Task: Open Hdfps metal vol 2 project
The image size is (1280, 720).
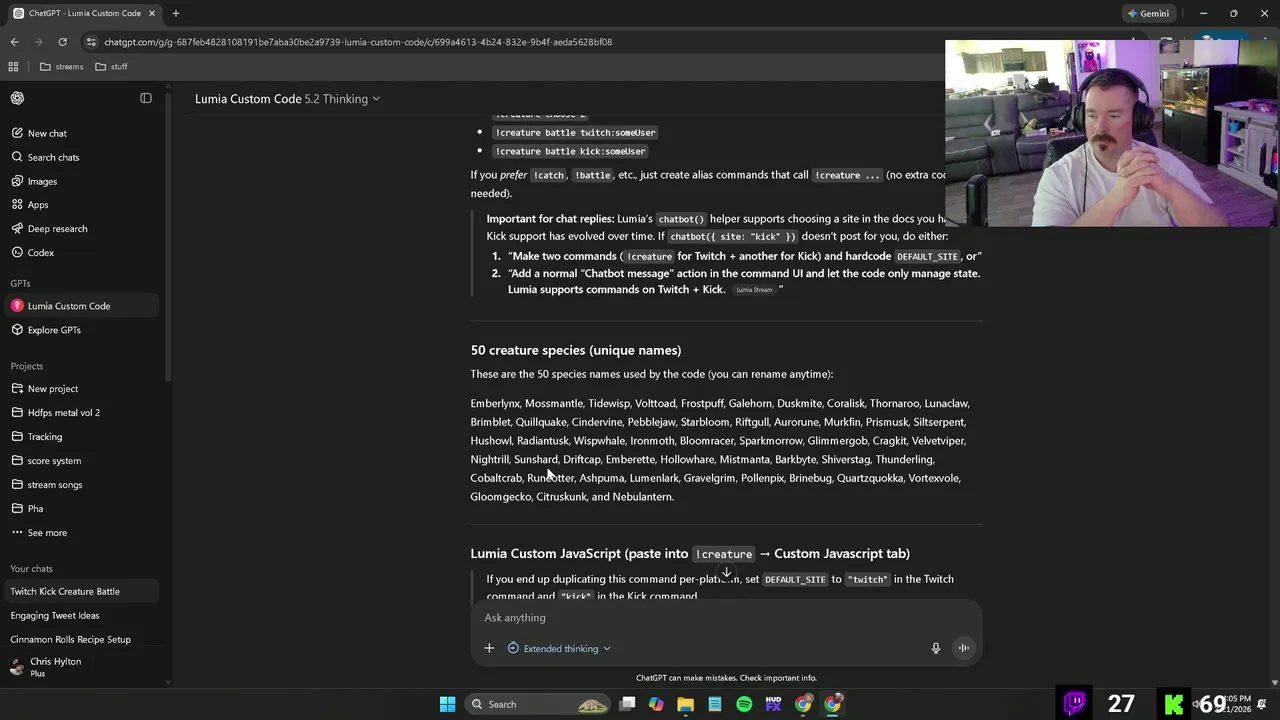Action: click(x=64, y=413)
